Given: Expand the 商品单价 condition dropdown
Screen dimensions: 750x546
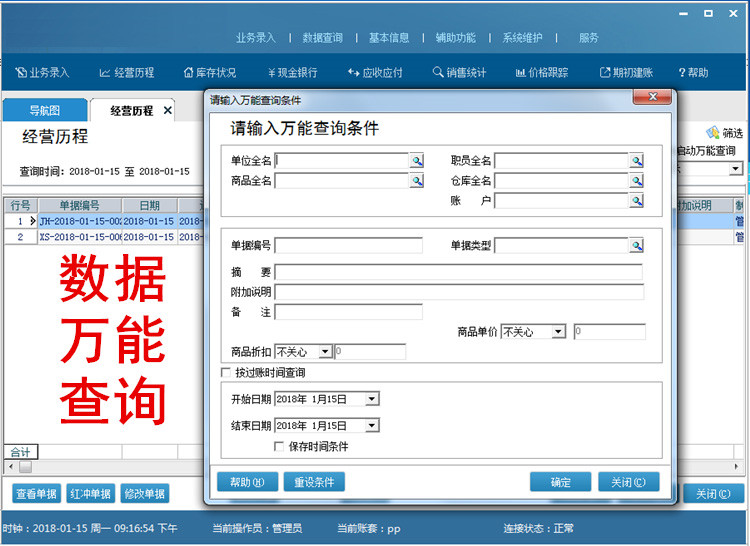Looking at the screenshot, I should point(558,332).
